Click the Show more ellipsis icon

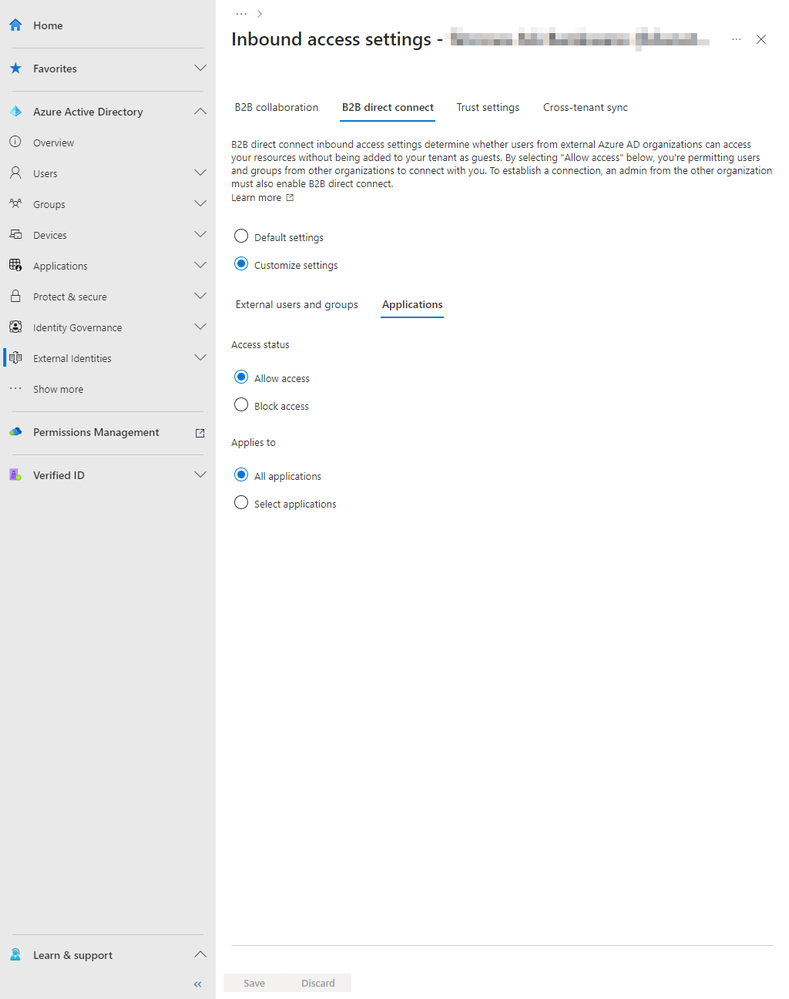point(16,388)
